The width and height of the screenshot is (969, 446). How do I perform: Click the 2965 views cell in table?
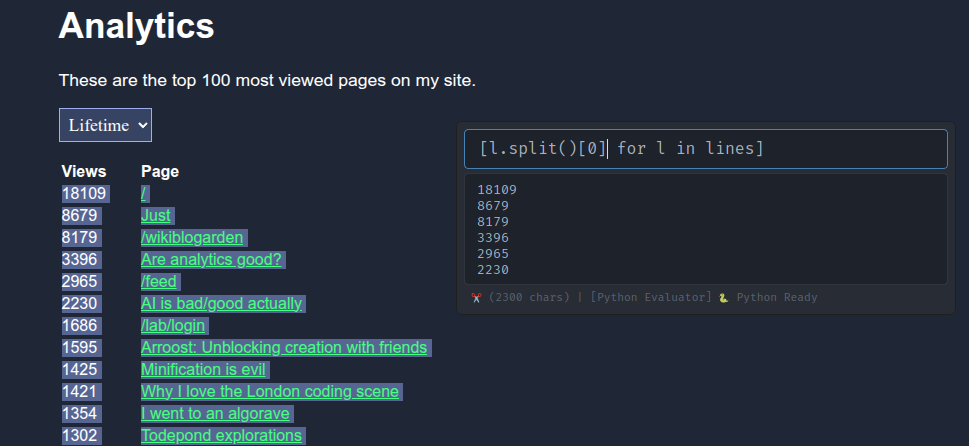click(80, 282)
